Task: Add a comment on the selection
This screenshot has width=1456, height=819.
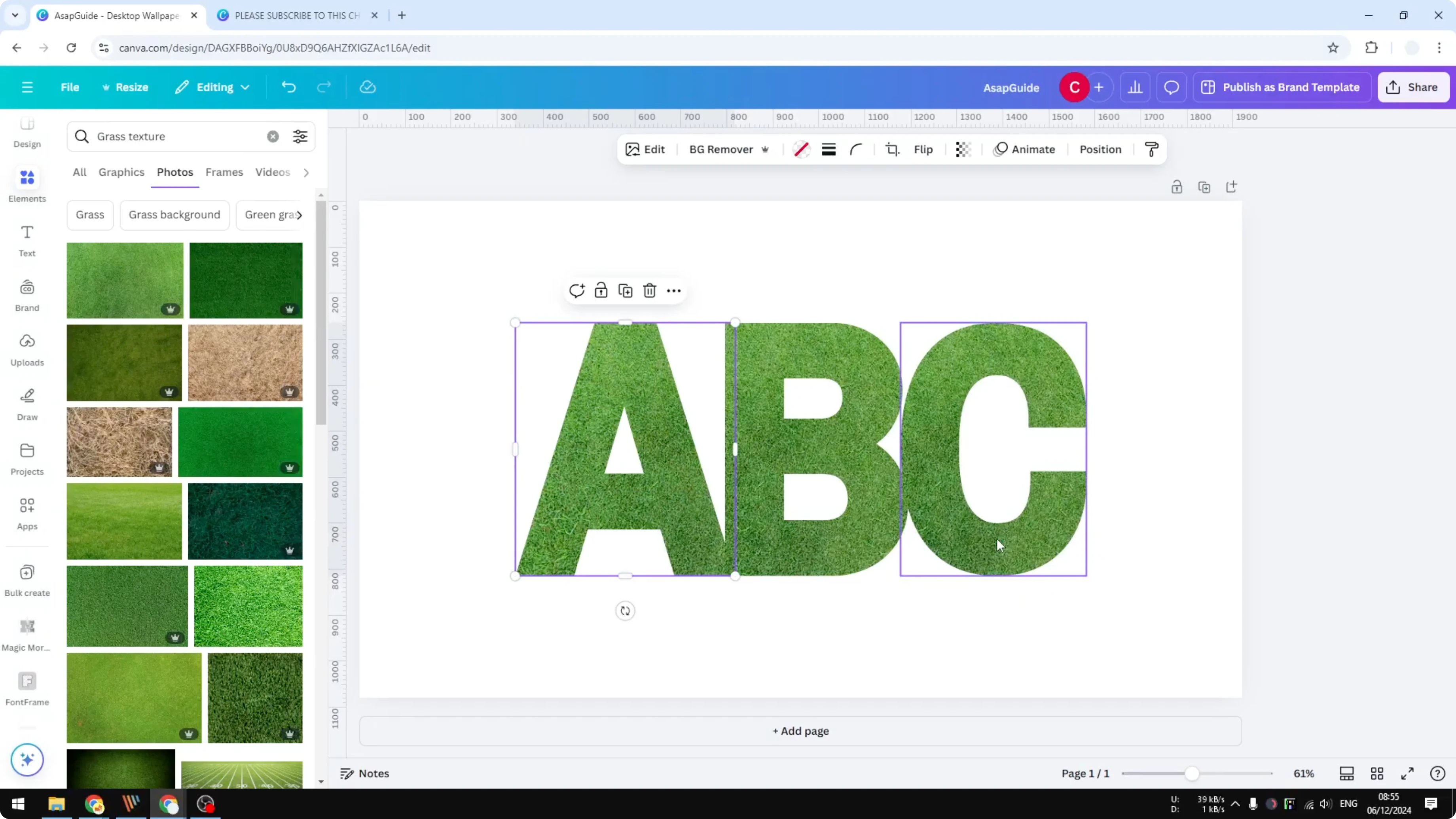Action: pos(576,290)
